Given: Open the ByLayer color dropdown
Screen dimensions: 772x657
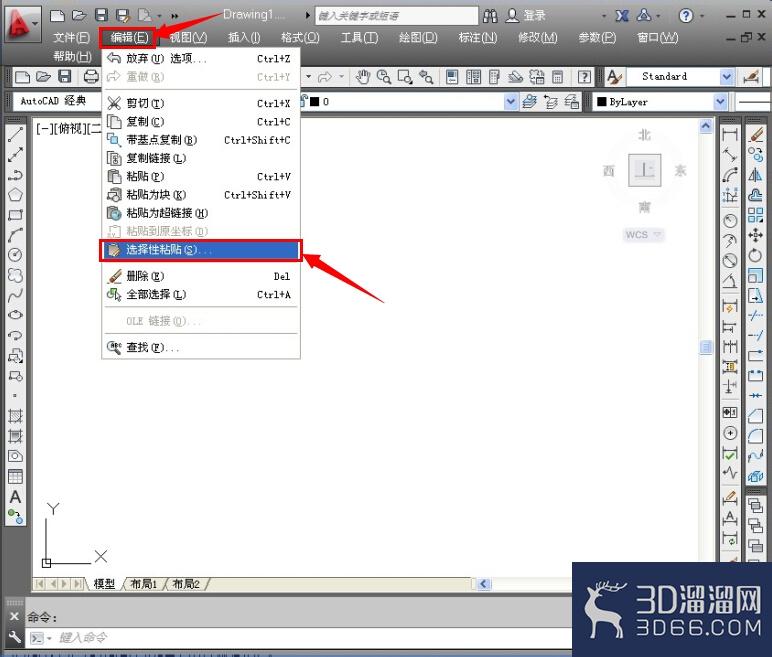Looking at the screenshot, I should (x=720, y=102).
